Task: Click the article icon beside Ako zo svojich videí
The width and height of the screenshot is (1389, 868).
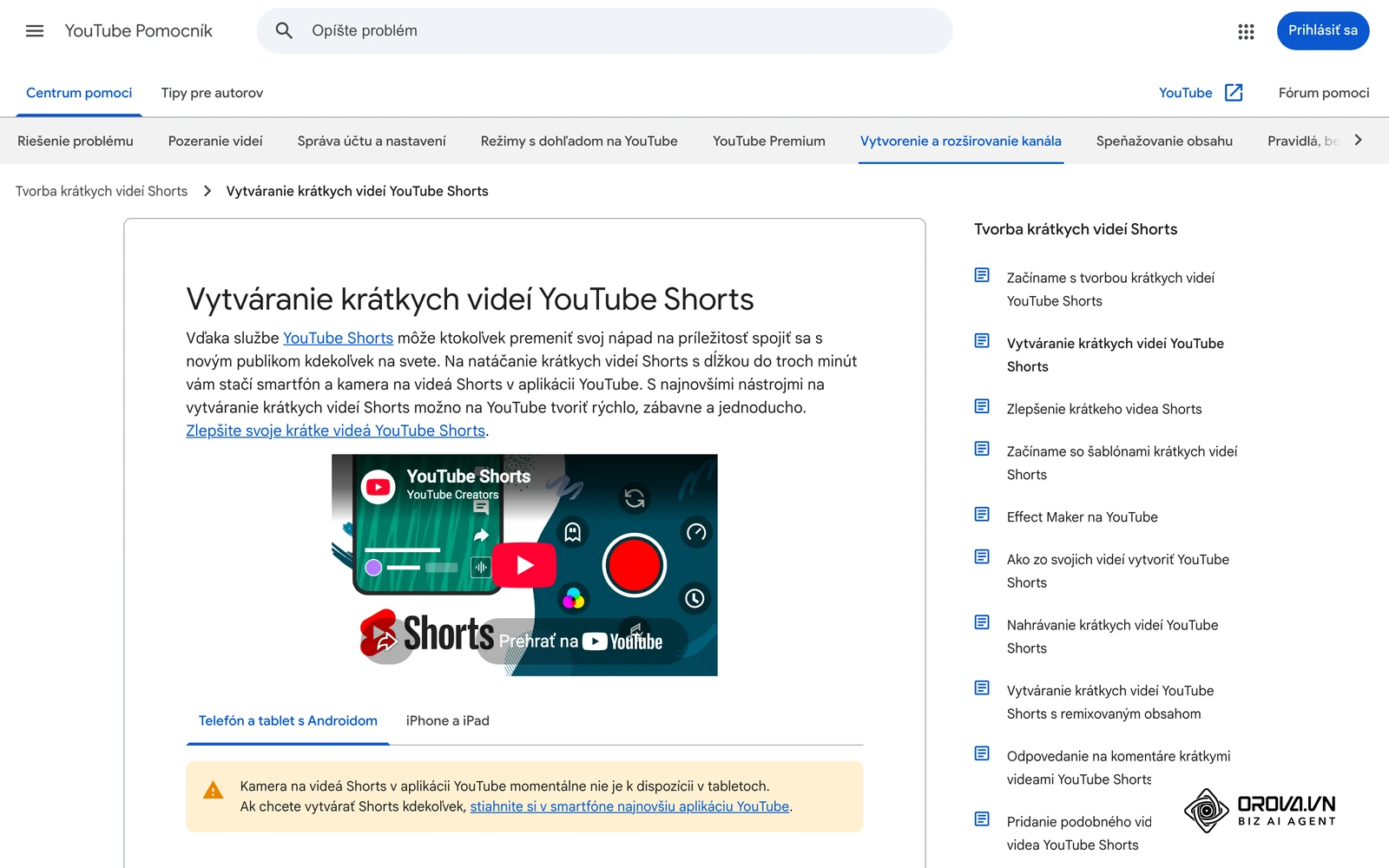Action: 982,557
